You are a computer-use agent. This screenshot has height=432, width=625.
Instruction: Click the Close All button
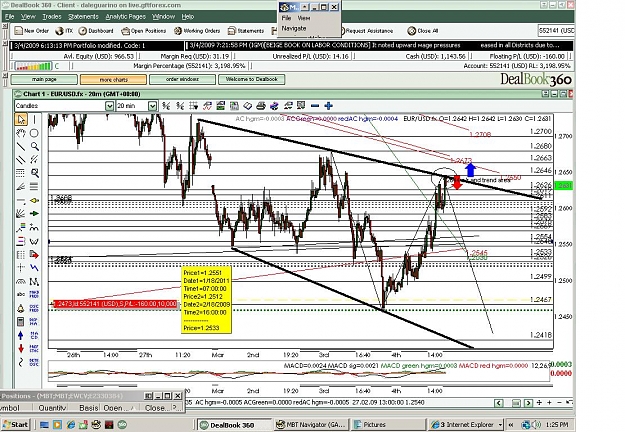point(423,31)
